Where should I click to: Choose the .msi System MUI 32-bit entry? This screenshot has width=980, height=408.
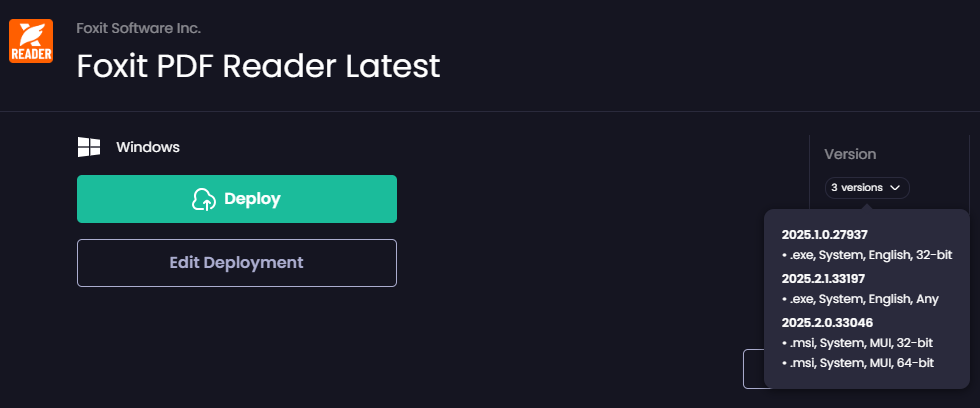click(x=858, y=342)
